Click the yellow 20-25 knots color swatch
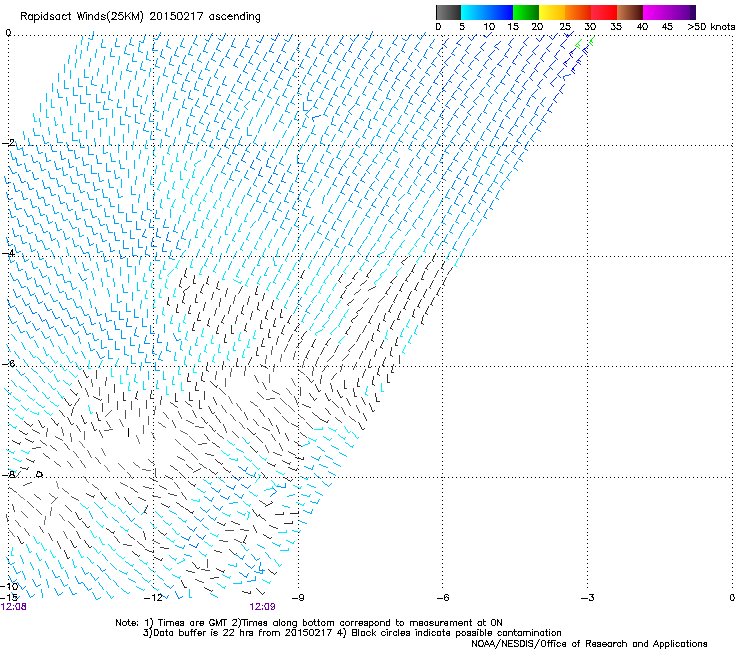 point(552,12)
